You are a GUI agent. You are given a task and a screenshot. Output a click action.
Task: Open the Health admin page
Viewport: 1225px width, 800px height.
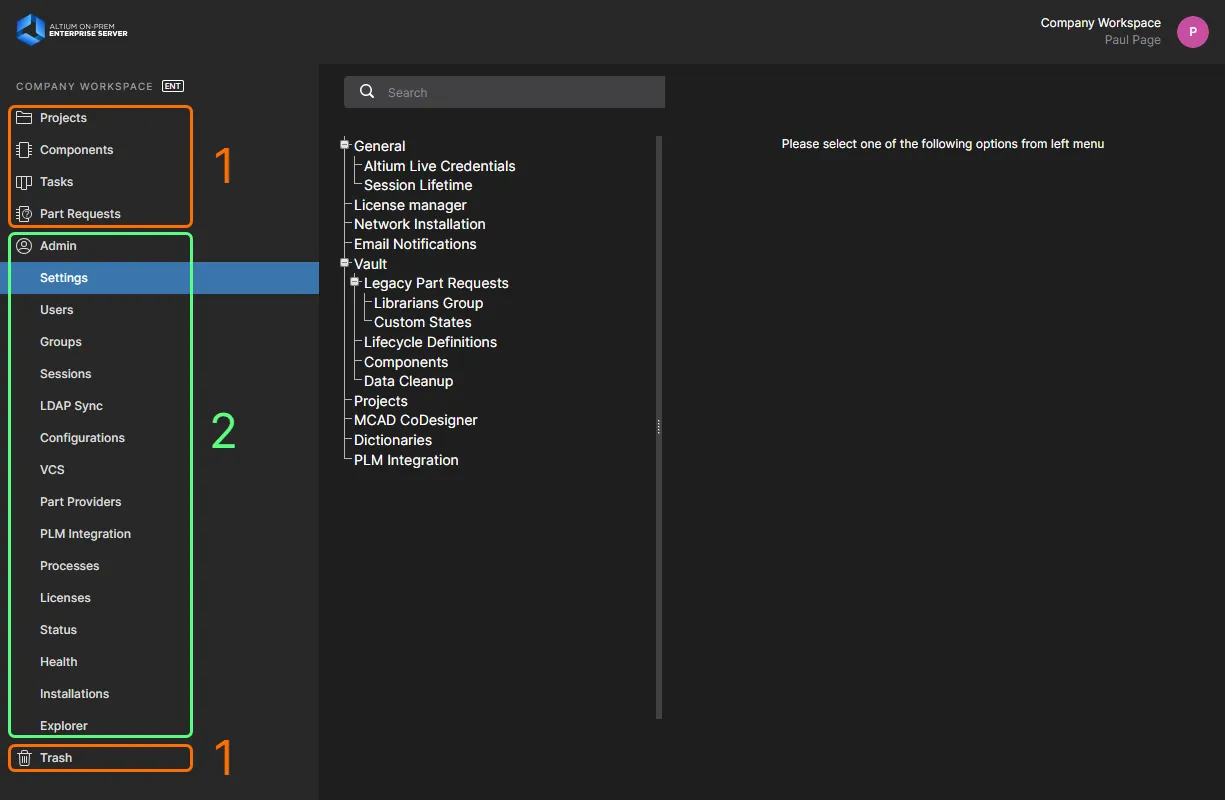pos(160,662)
